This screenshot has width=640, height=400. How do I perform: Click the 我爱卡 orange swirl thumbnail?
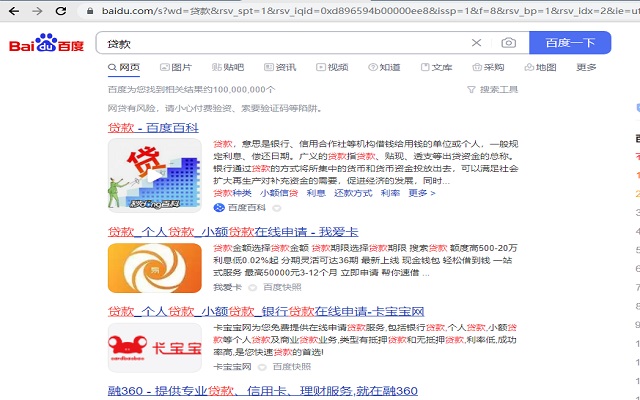155,268
